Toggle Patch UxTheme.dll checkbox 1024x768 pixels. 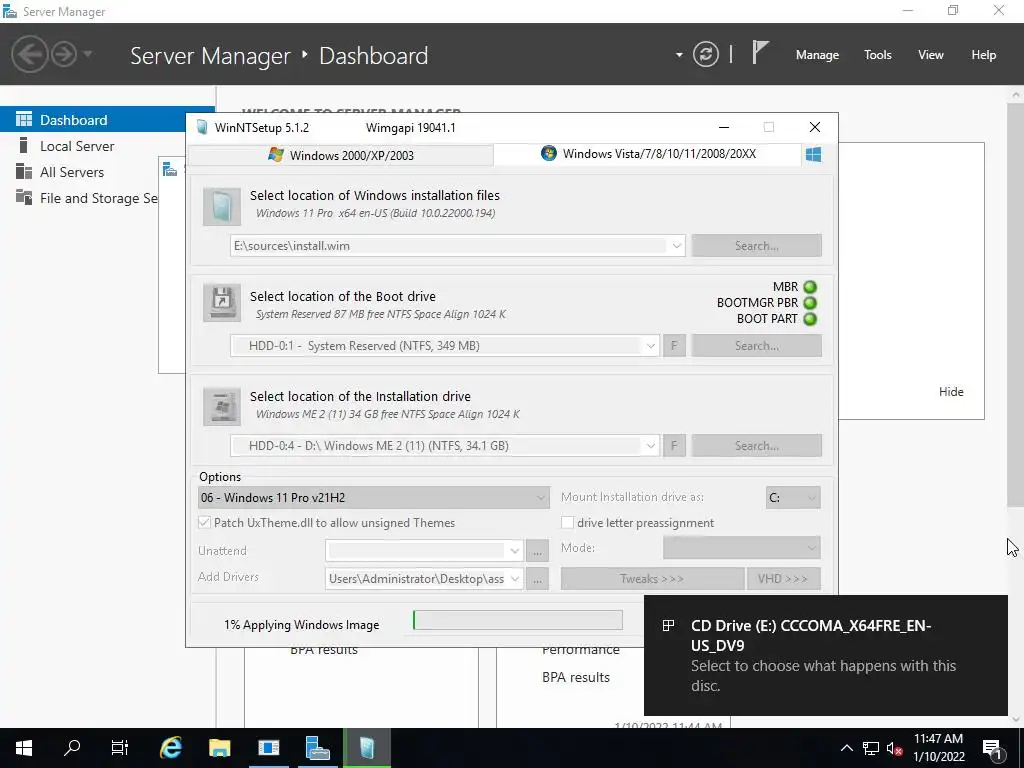point(204,522)
